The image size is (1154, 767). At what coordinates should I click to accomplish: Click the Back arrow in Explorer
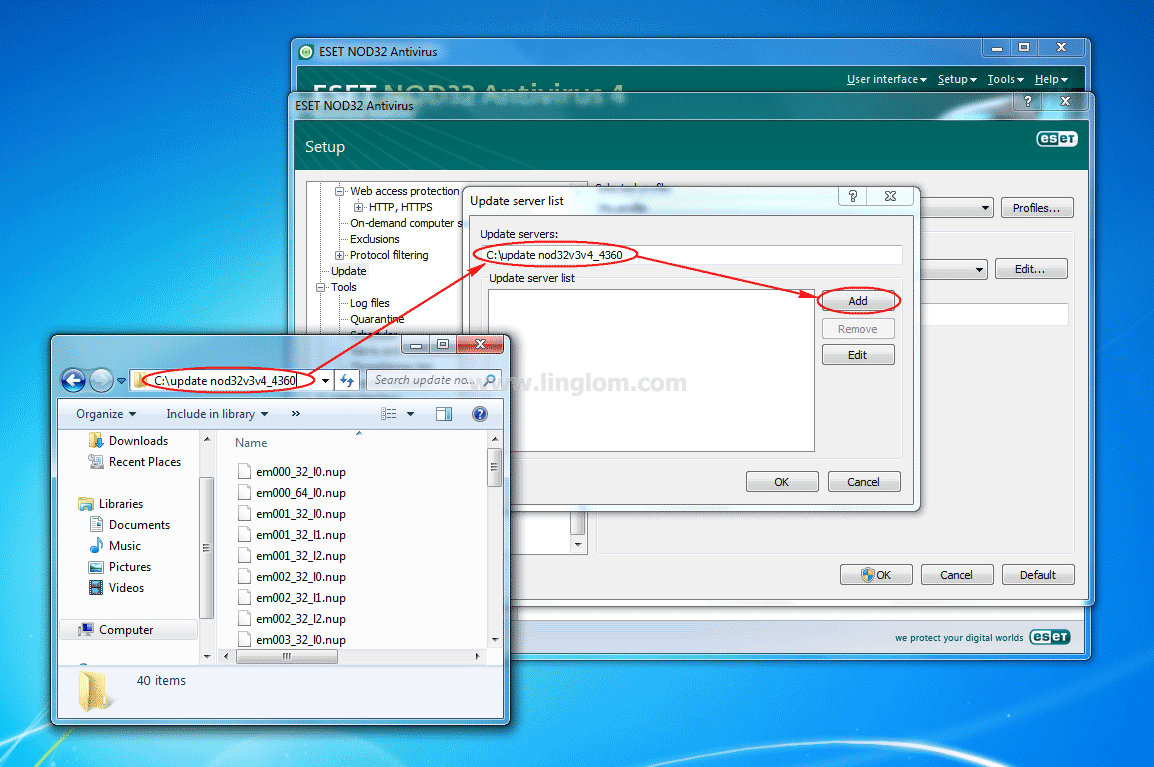(x=74, y=381)
